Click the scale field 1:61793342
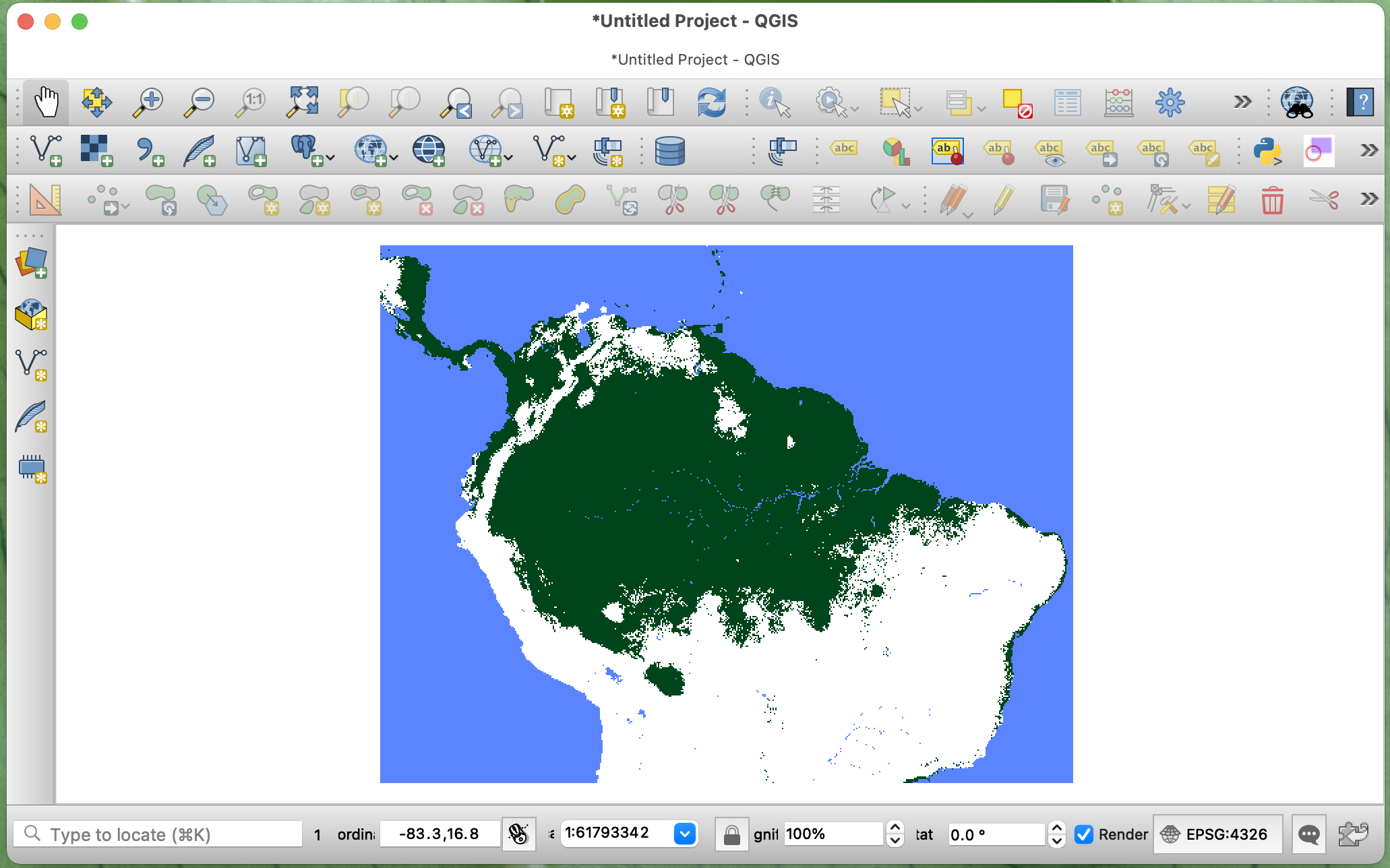The width and height of the screenshot is (1390, 868). 616,834
